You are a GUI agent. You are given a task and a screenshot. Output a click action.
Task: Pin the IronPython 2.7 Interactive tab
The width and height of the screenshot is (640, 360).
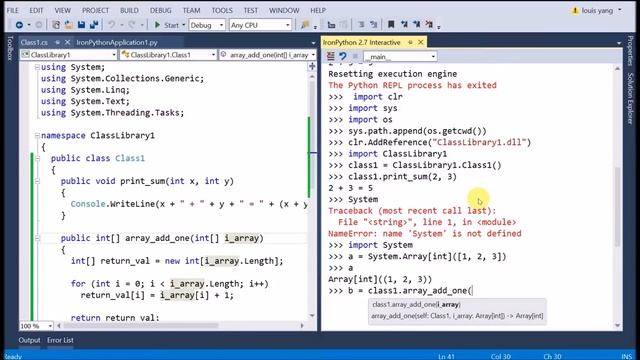[x=410, y=42]
